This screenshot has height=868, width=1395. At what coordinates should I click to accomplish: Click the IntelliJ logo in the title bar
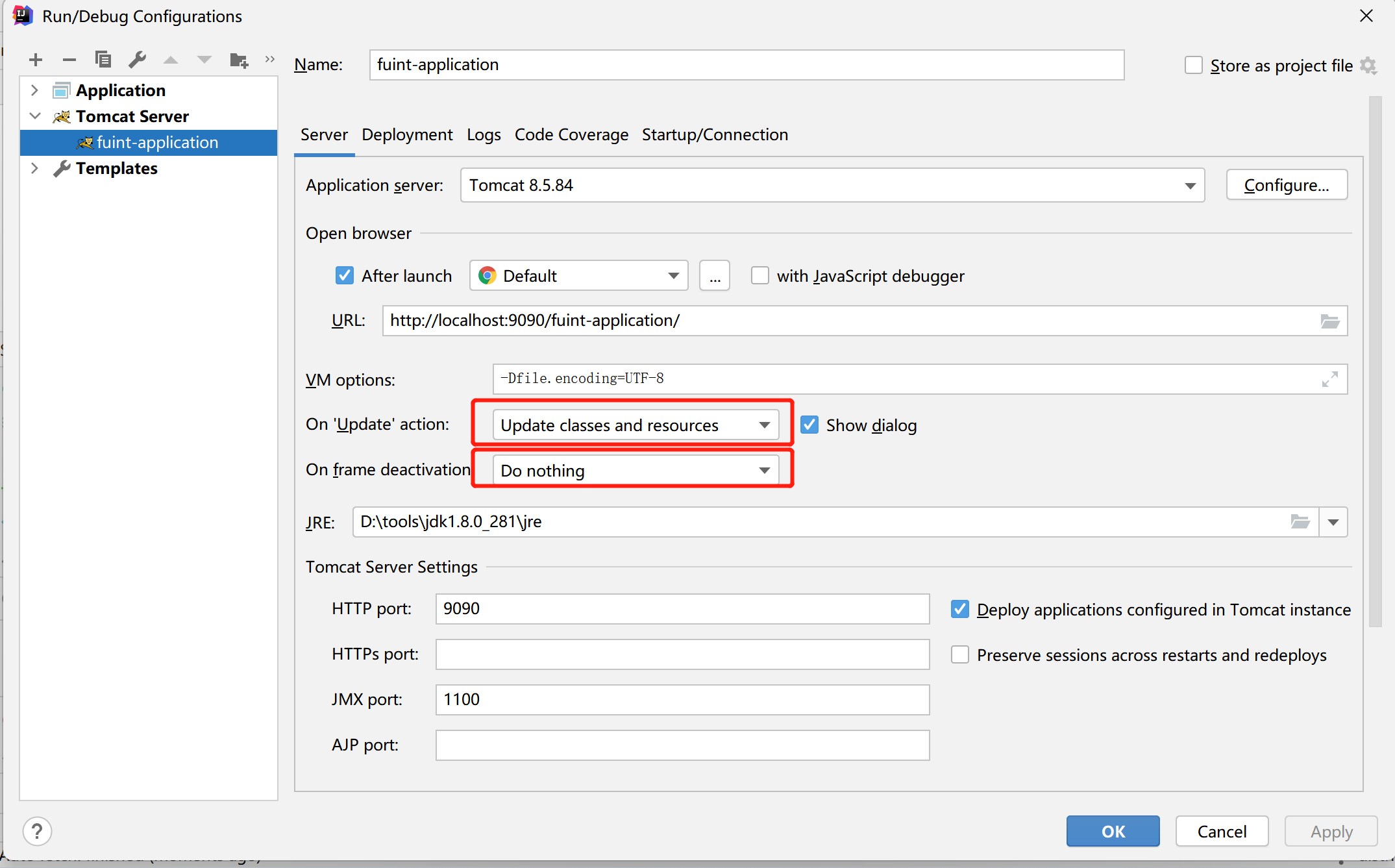click(22, 16)
